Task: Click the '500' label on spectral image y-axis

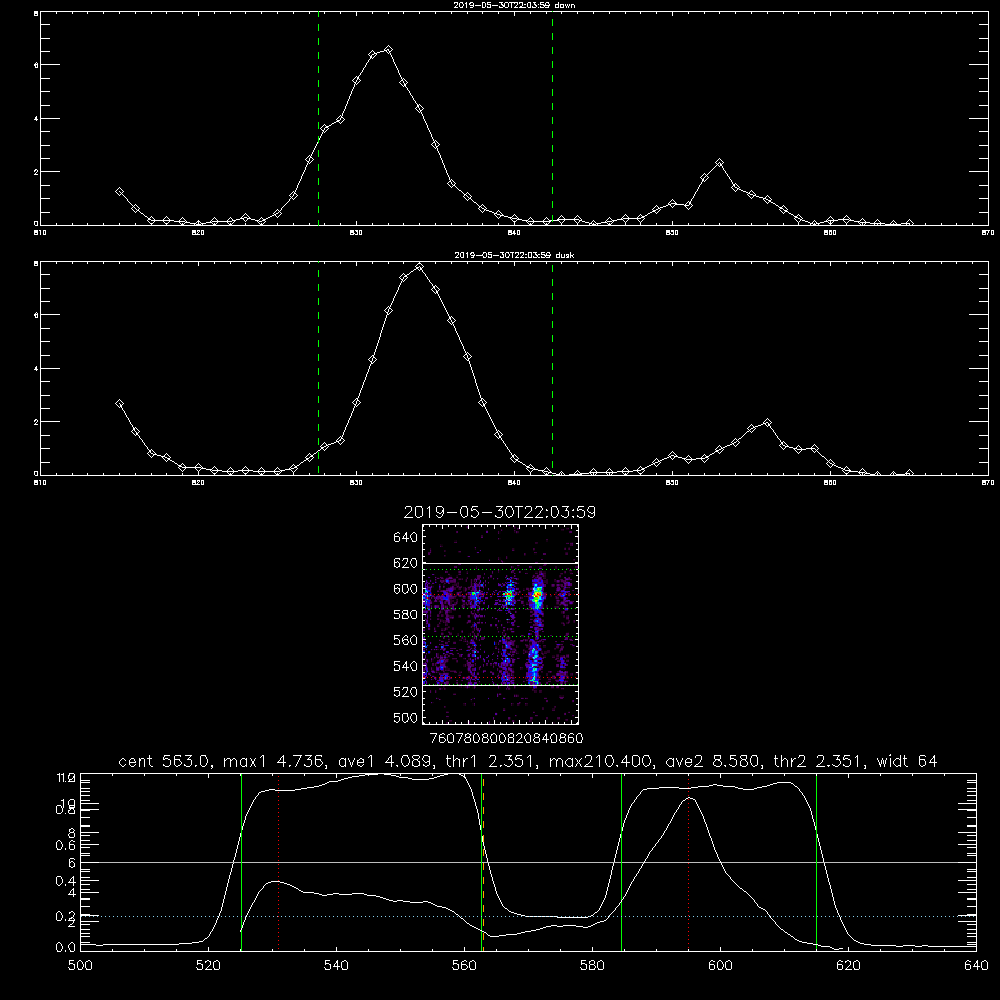Action: (x=406, y=717)
